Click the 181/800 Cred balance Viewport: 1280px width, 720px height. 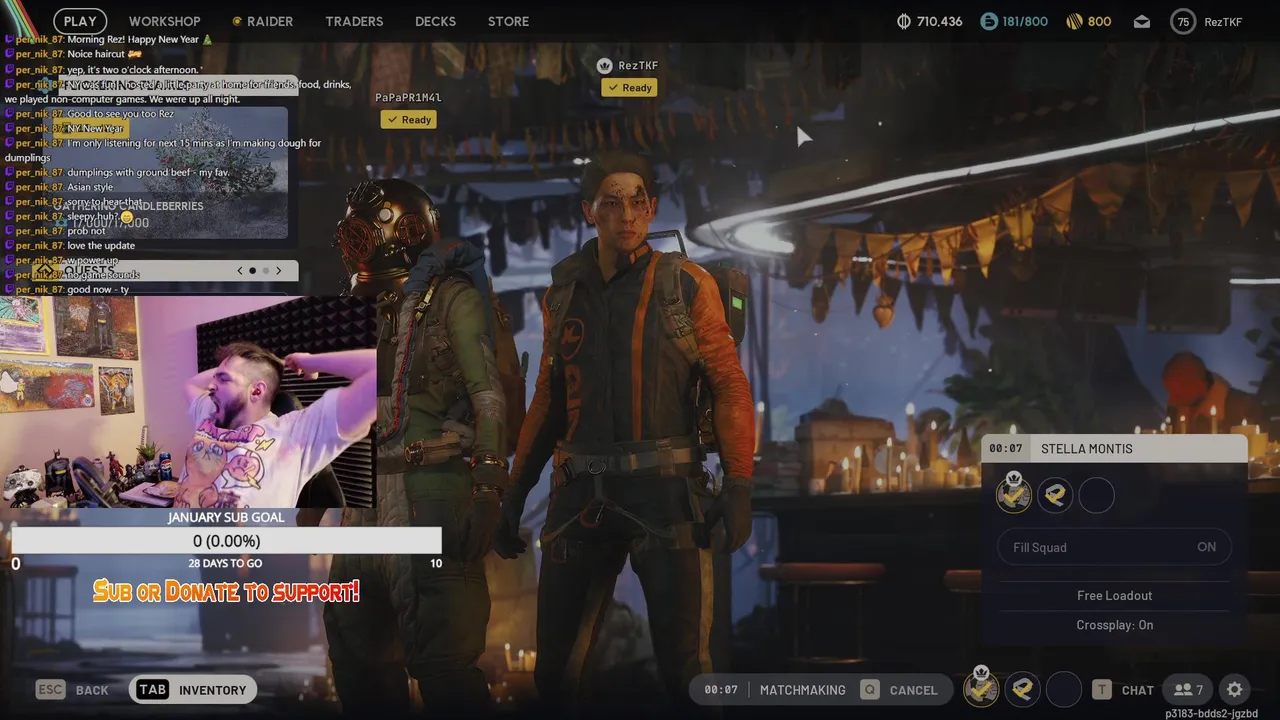pos(1025,21)
